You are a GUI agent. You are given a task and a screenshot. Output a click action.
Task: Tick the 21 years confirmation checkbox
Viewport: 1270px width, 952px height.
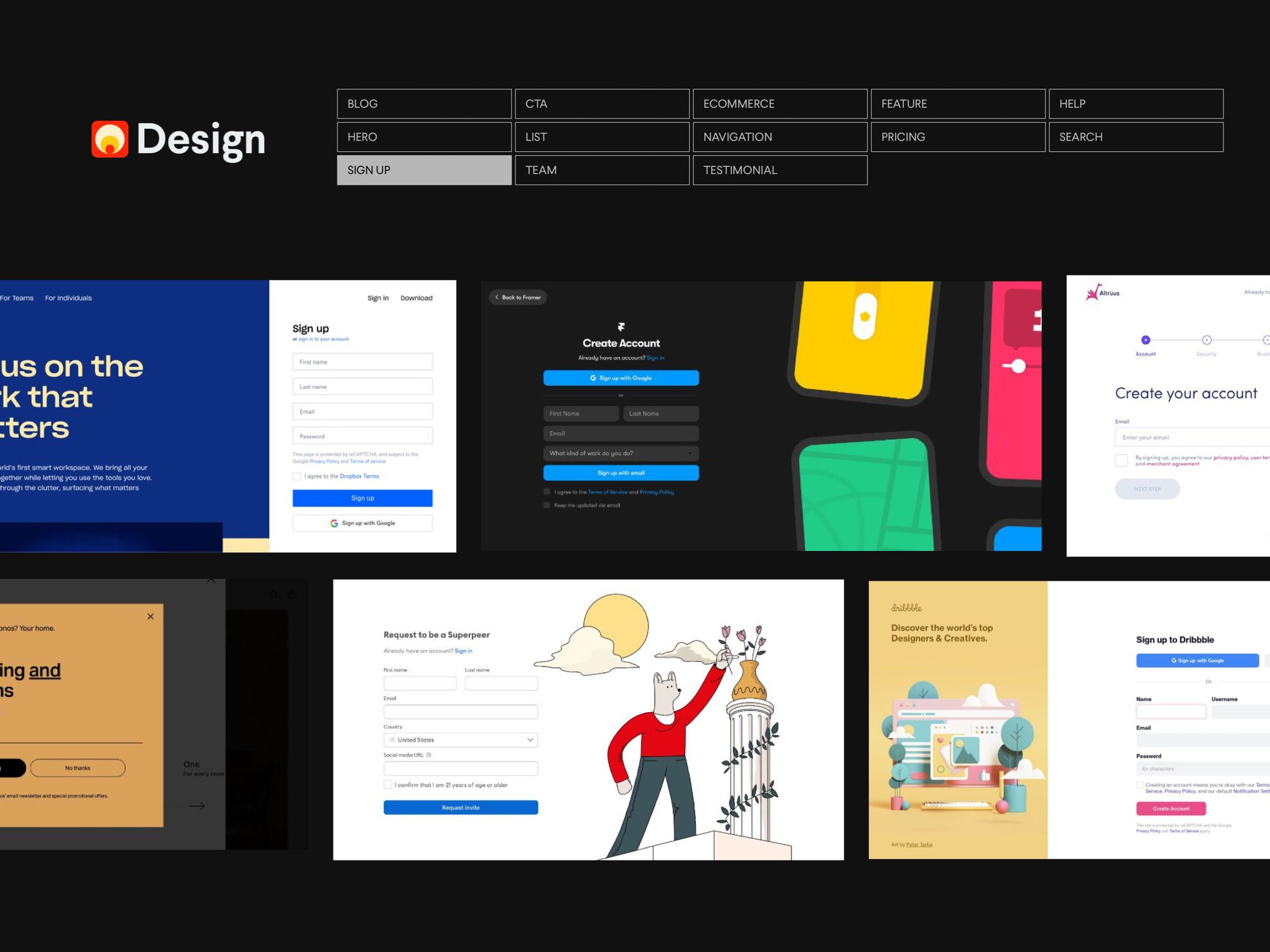point(388,784)
